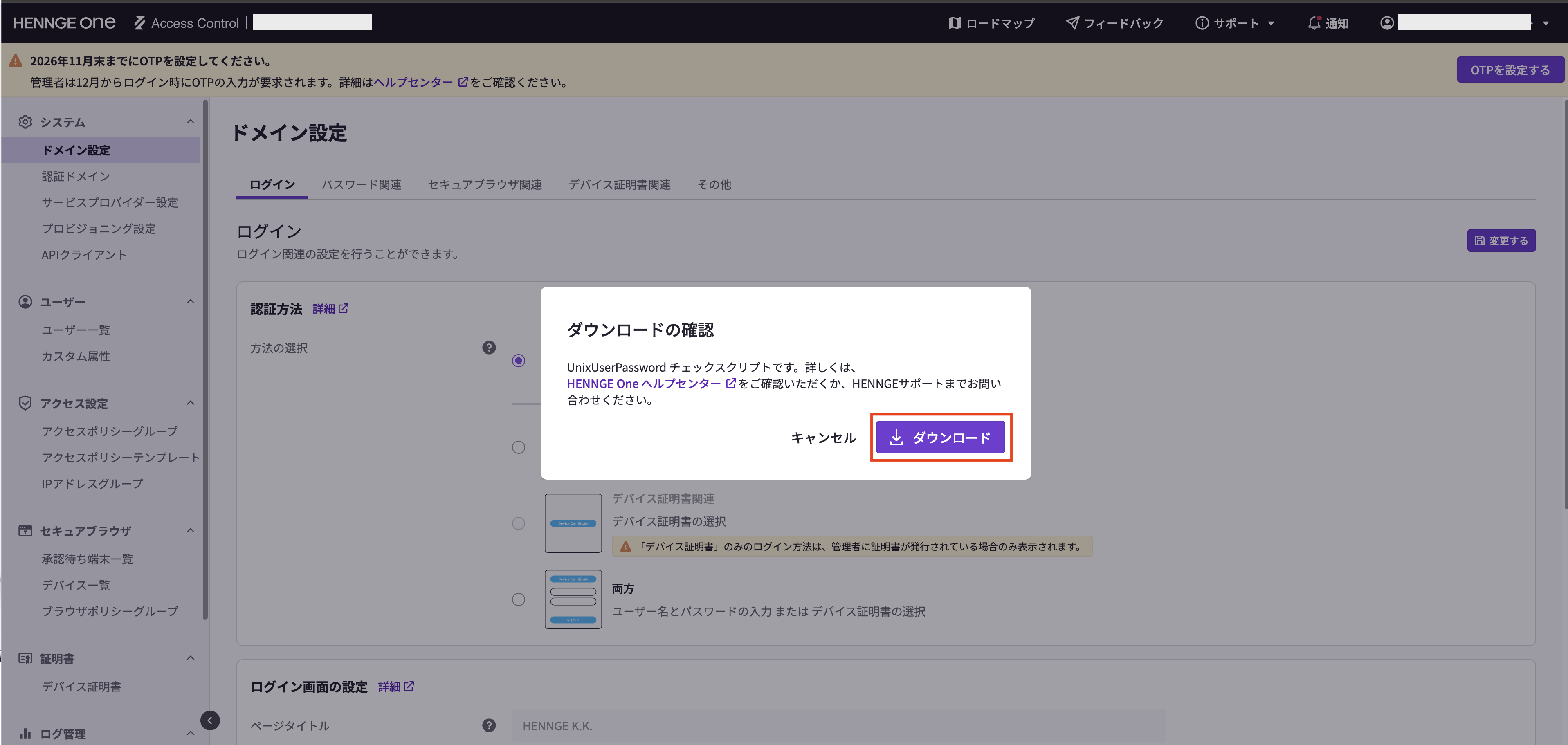Select the 両方 radio button
This screenshot has height=745, width=1568.
(518, 599)
